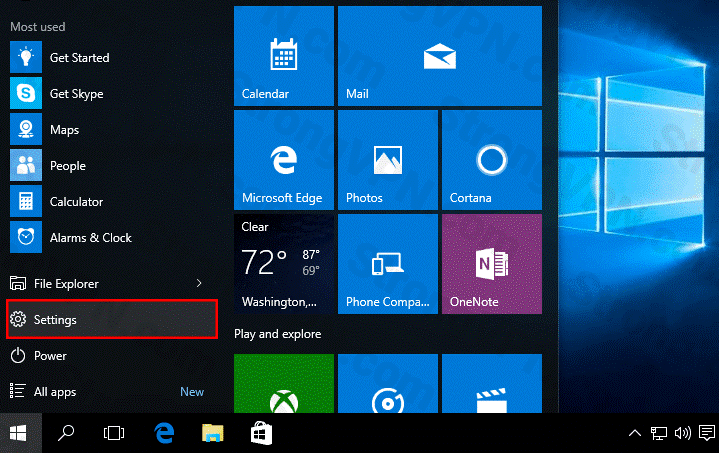This screenshot has width=719, height=453.
Task: Launch the OneNote tile
Action: point(492,264)
